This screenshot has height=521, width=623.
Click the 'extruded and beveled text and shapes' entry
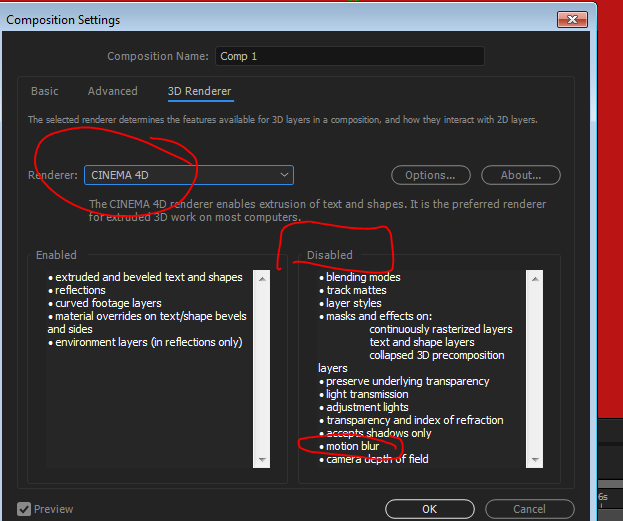click(145, 277)
